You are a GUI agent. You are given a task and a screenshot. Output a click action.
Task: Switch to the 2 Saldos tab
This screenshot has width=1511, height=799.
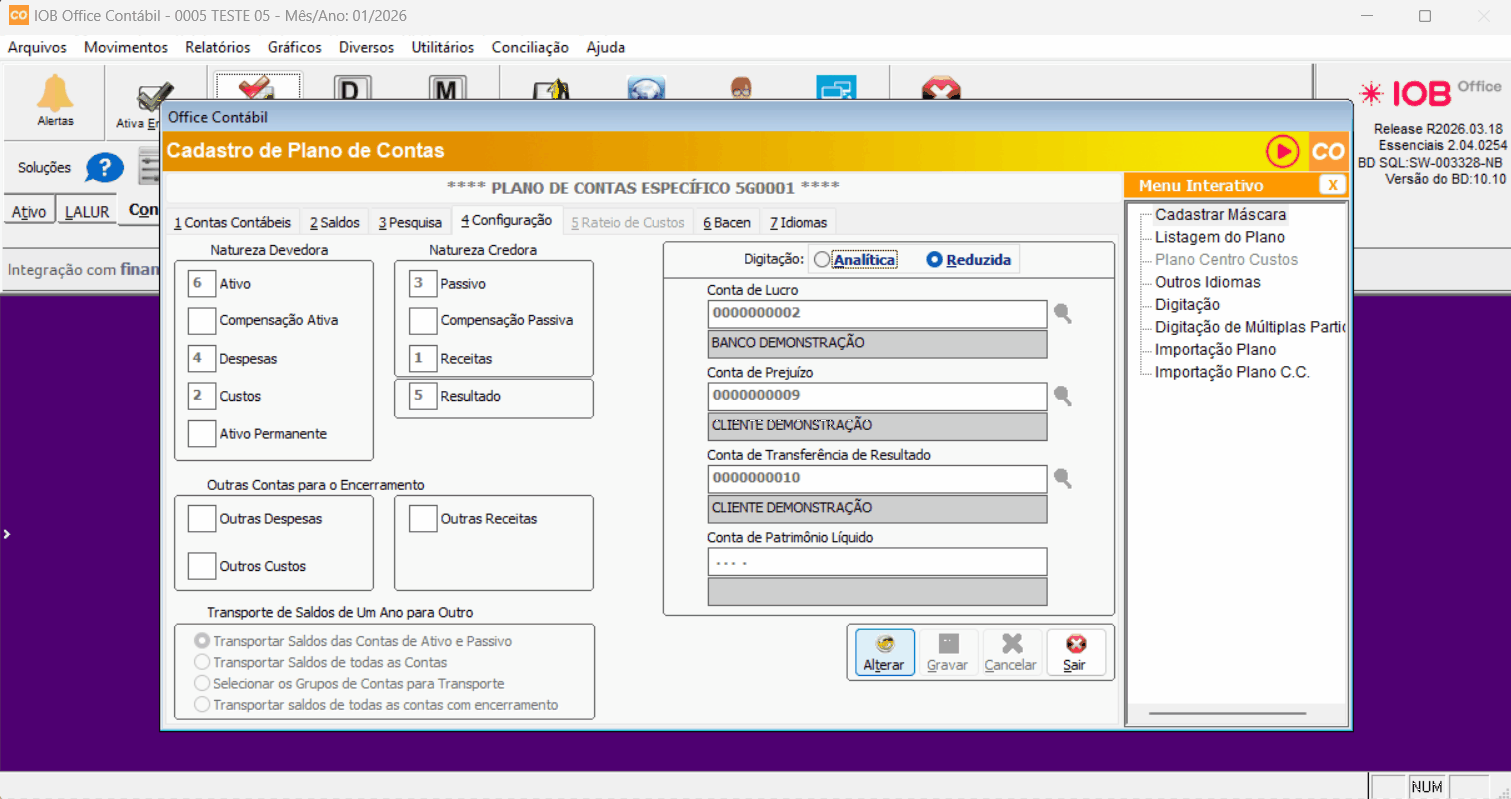(333, 222)
